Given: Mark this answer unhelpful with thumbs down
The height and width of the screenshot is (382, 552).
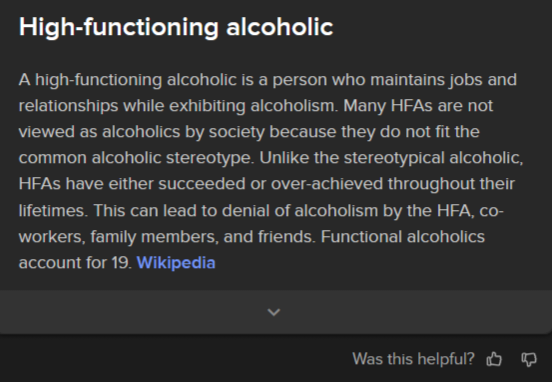Looking at the screenshot, I should [x=529, y=359].
